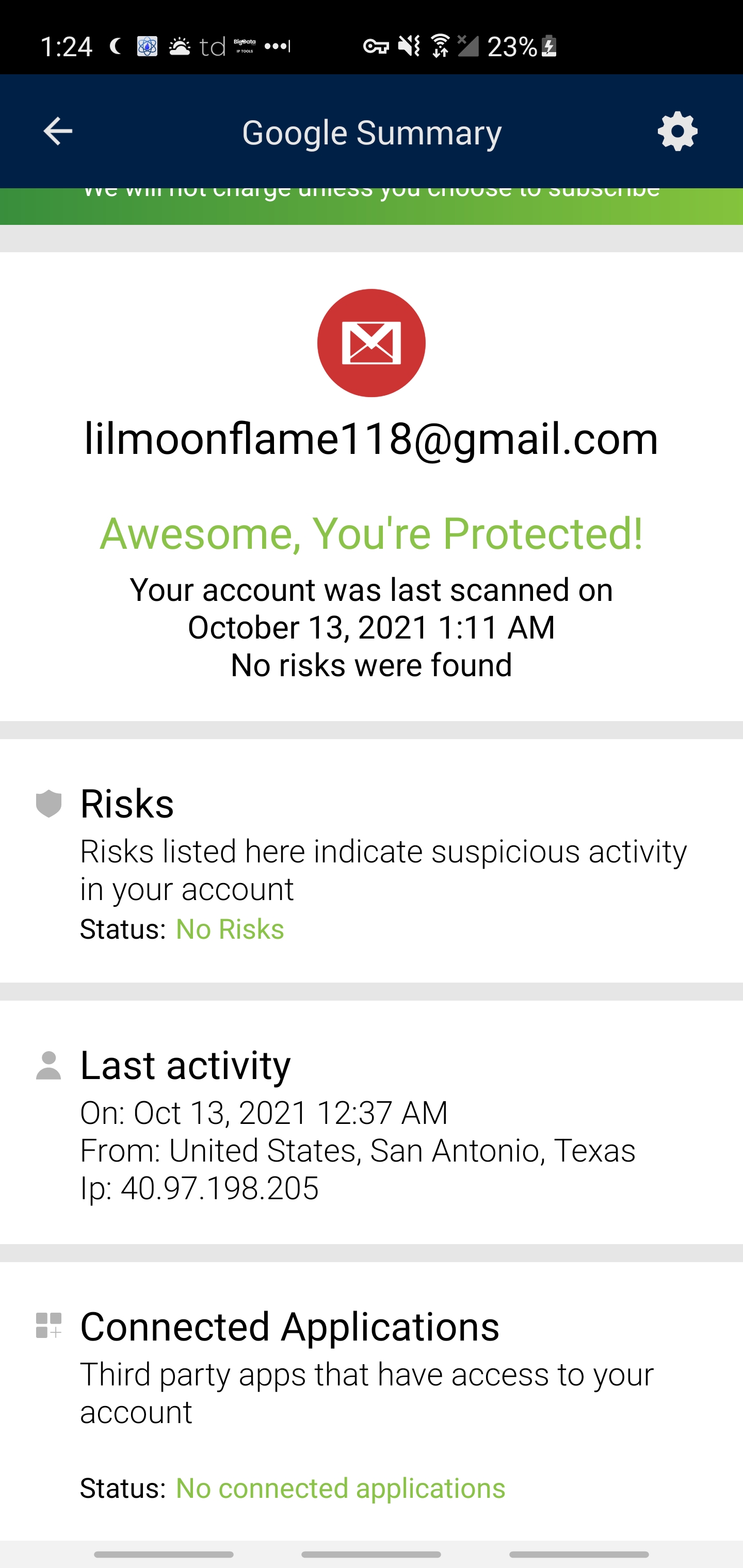Tap the Google Summary title

point(371,133)
